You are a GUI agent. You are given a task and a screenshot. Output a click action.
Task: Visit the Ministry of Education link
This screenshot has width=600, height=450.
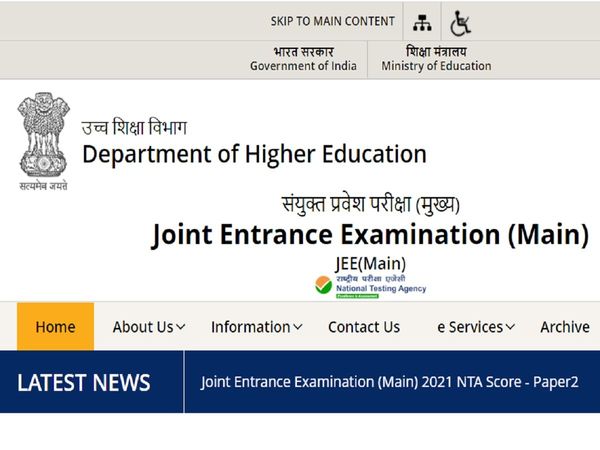click(436, 59)
